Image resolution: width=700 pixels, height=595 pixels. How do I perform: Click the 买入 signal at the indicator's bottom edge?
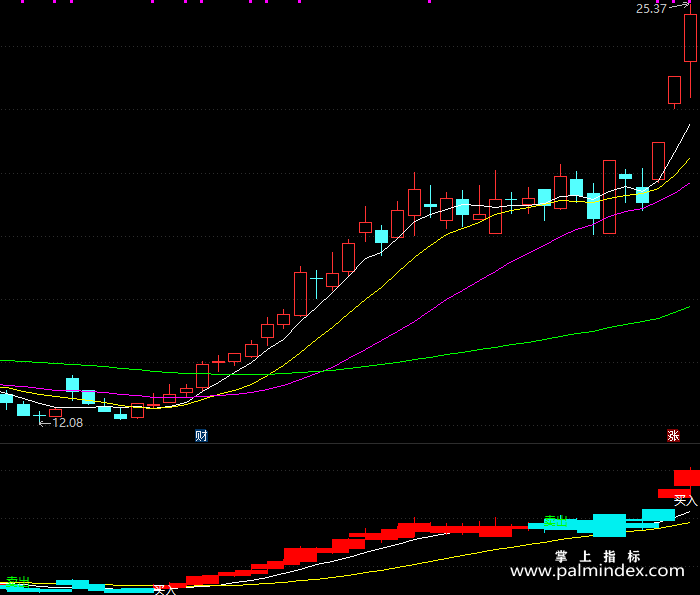click(165, 590)
